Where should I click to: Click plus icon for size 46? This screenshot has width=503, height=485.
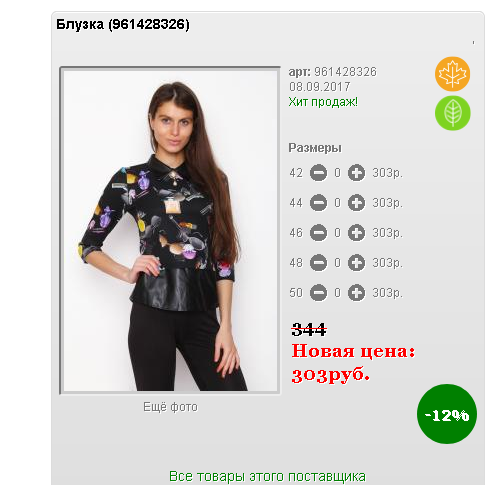(x=356, y=233)
